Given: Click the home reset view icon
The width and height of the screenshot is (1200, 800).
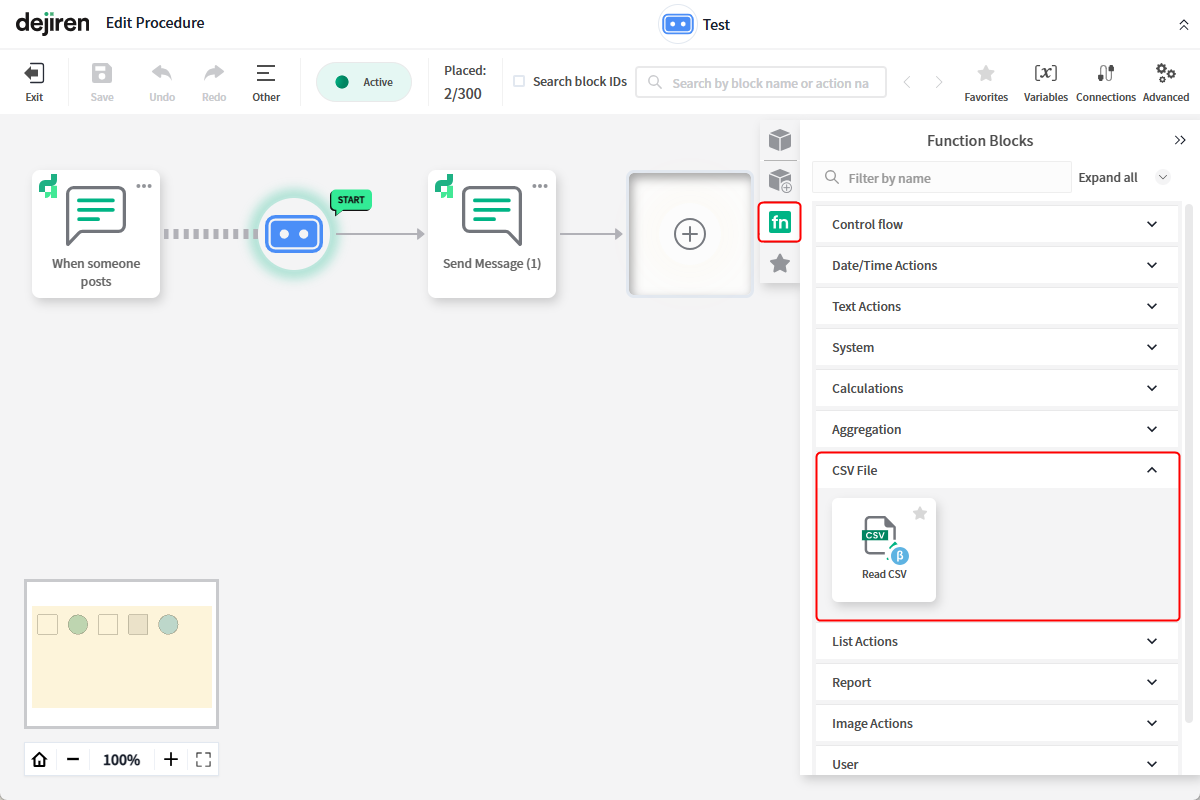Looking at the screenshot, I should coord(40,760).
